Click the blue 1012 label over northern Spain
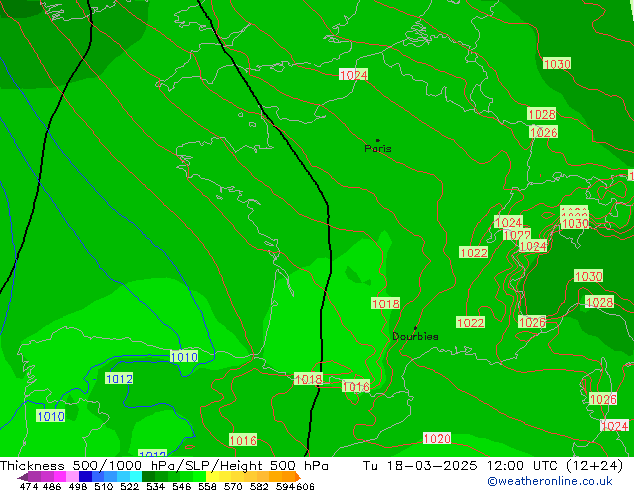634x490 pixels. click(119, 379)
